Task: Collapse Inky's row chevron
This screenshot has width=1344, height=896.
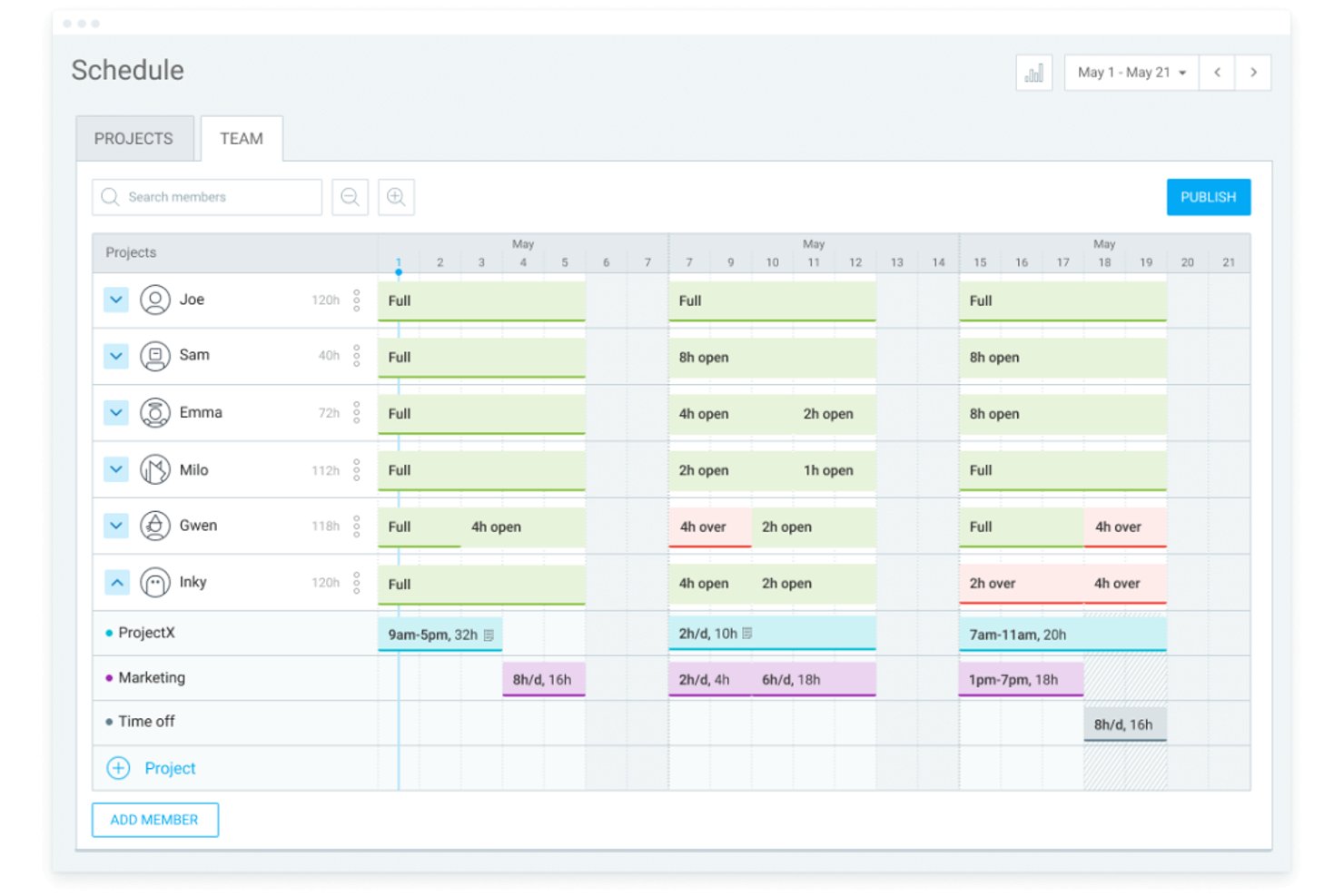Action: [116, 583]
